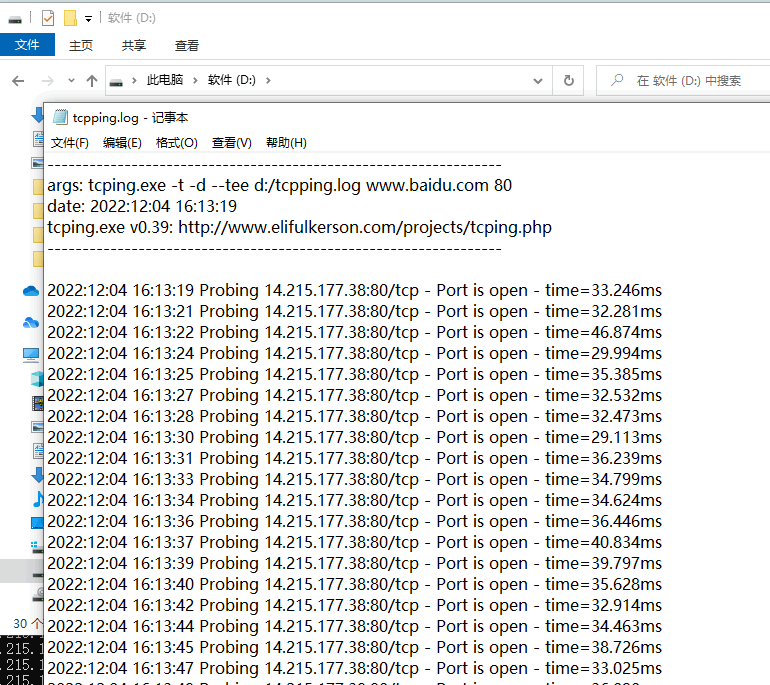This screenshot has width=770, height=685.
Task: Click the small drive icon in address bar
Action: coord(116,82)
